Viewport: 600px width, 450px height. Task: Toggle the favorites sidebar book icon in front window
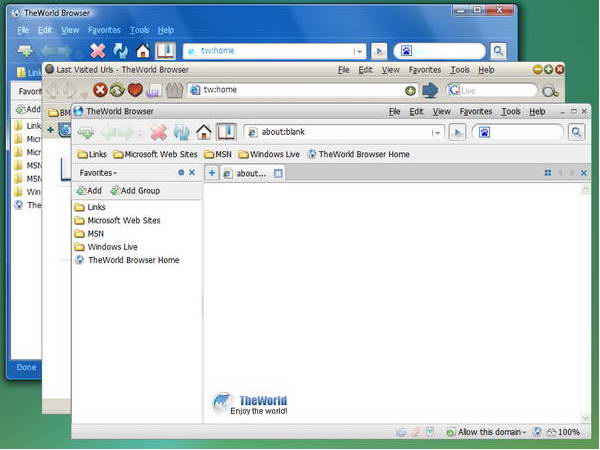(x=227, y=132)
